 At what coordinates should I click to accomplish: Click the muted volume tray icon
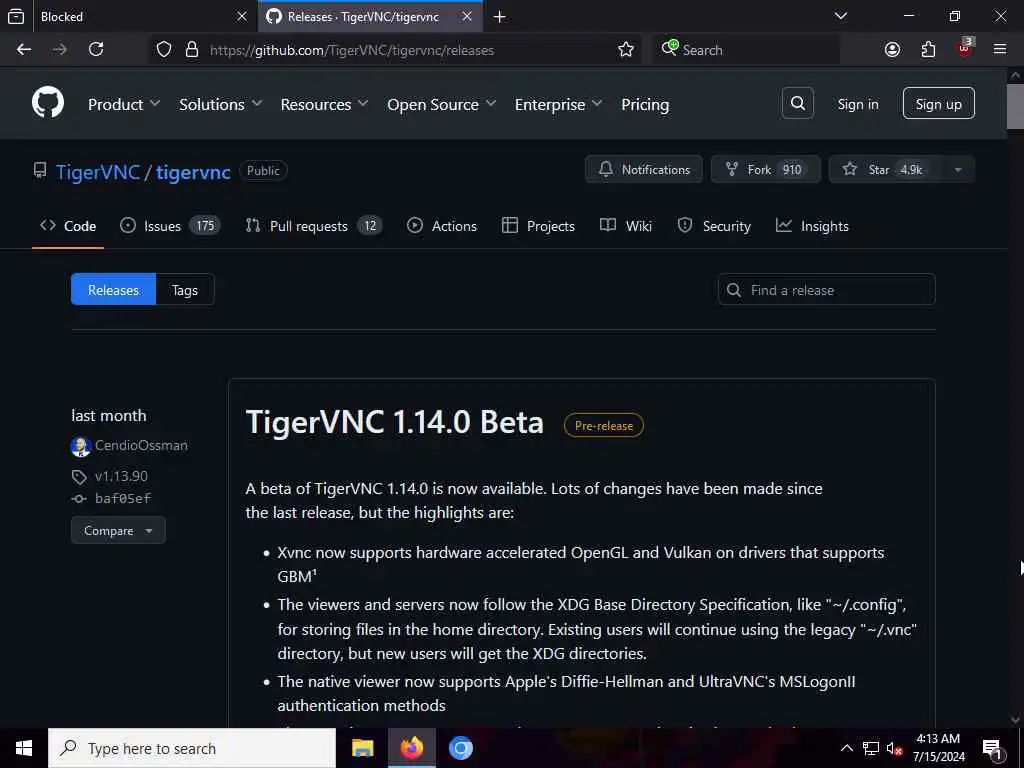click(895, 749)
